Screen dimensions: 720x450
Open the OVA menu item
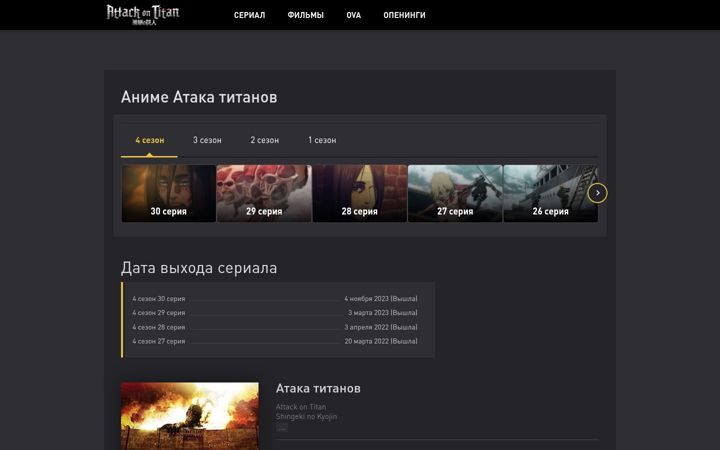354,15
